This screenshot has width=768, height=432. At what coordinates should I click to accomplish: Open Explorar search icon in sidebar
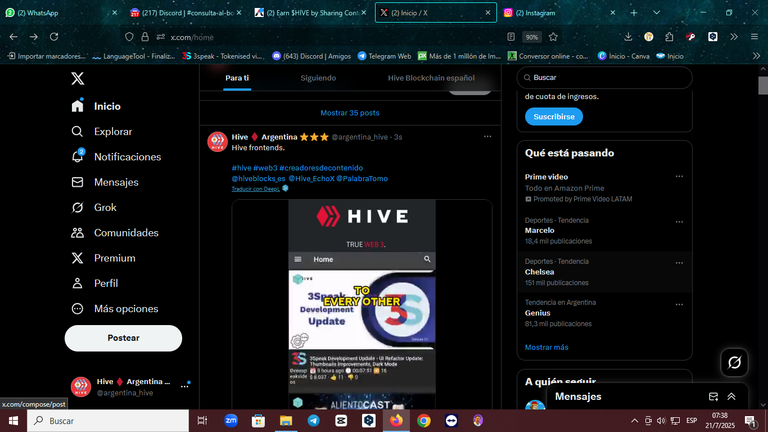coord(77,131)
